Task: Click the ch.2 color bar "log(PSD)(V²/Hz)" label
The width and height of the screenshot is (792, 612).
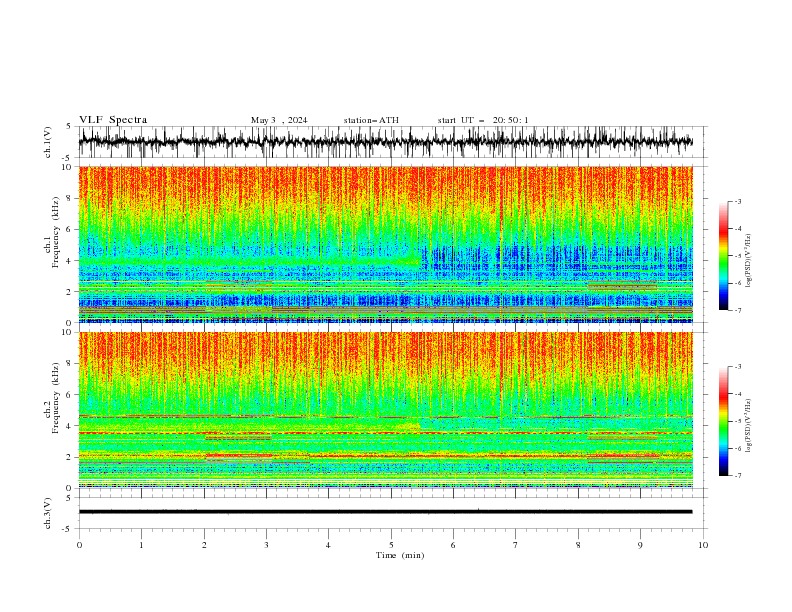Action: tap(748, 426)
